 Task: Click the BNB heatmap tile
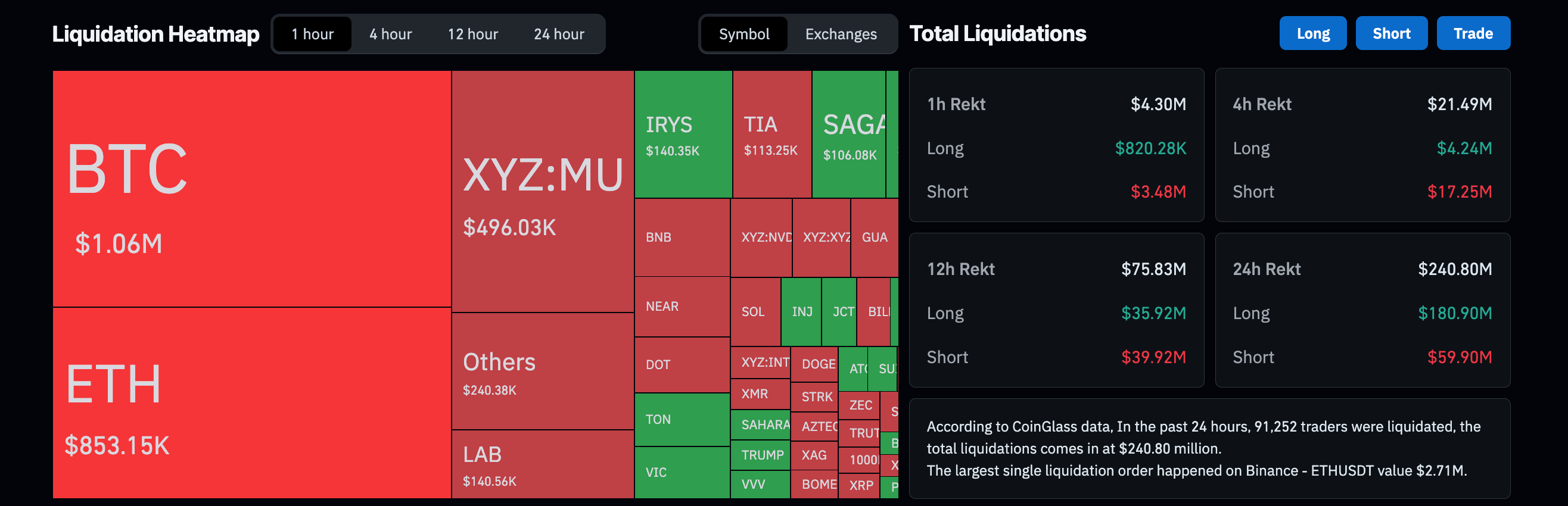click(682, 238)
